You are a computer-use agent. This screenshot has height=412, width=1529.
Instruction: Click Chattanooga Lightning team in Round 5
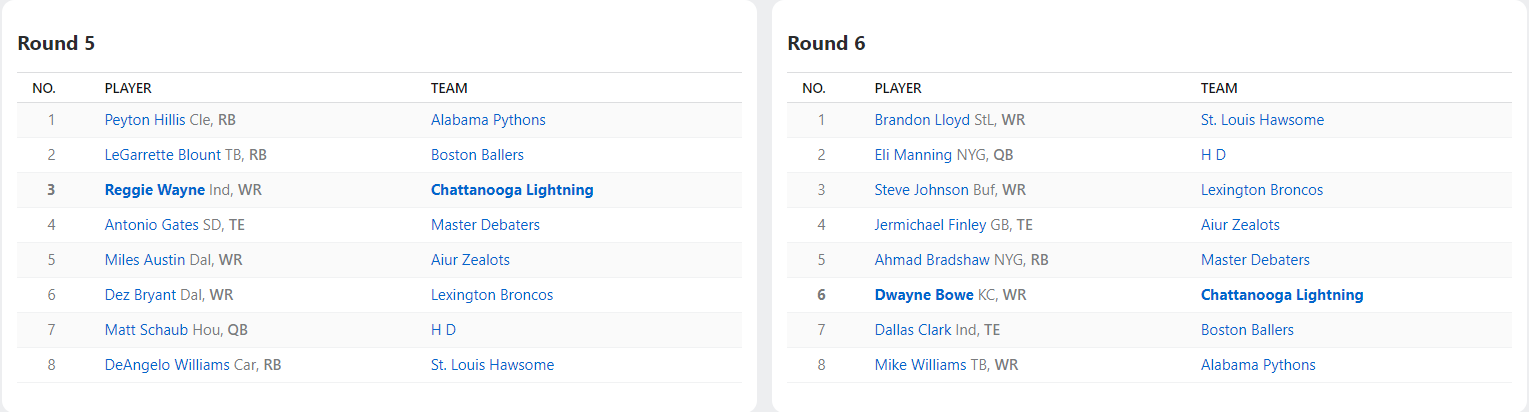pyautogui.click(x=512, y=190)
